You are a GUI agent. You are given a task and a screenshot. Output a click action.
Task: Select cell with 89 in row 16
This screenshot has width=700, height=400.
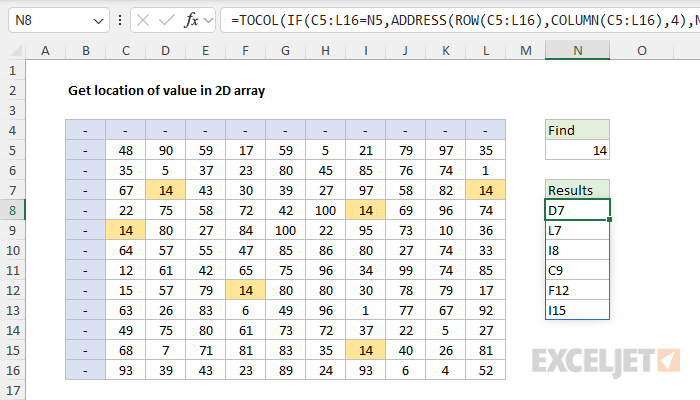click(x=286, y=371)
